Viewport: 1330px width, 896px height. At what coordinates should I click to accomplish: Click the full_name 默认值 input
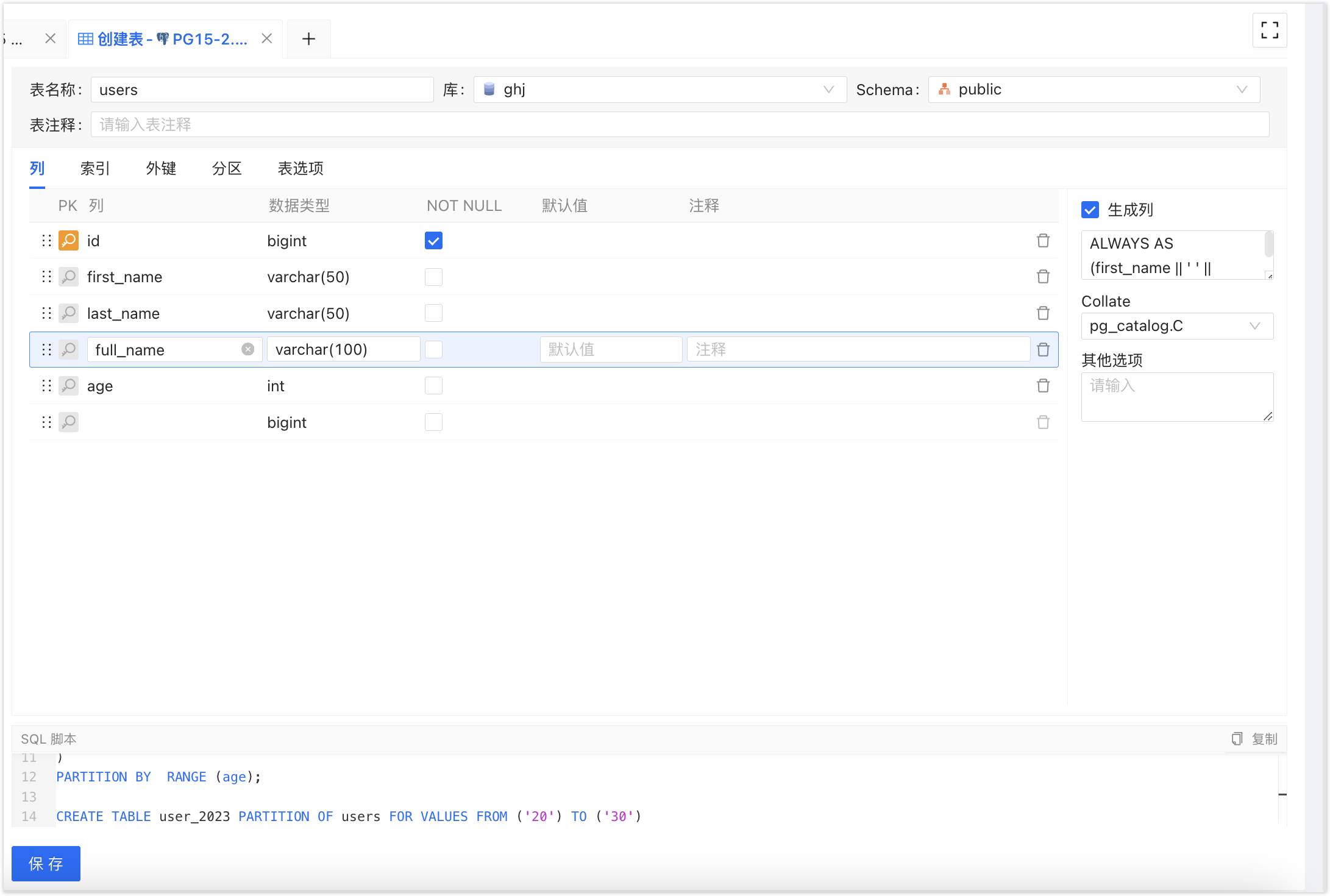(611, 349)
